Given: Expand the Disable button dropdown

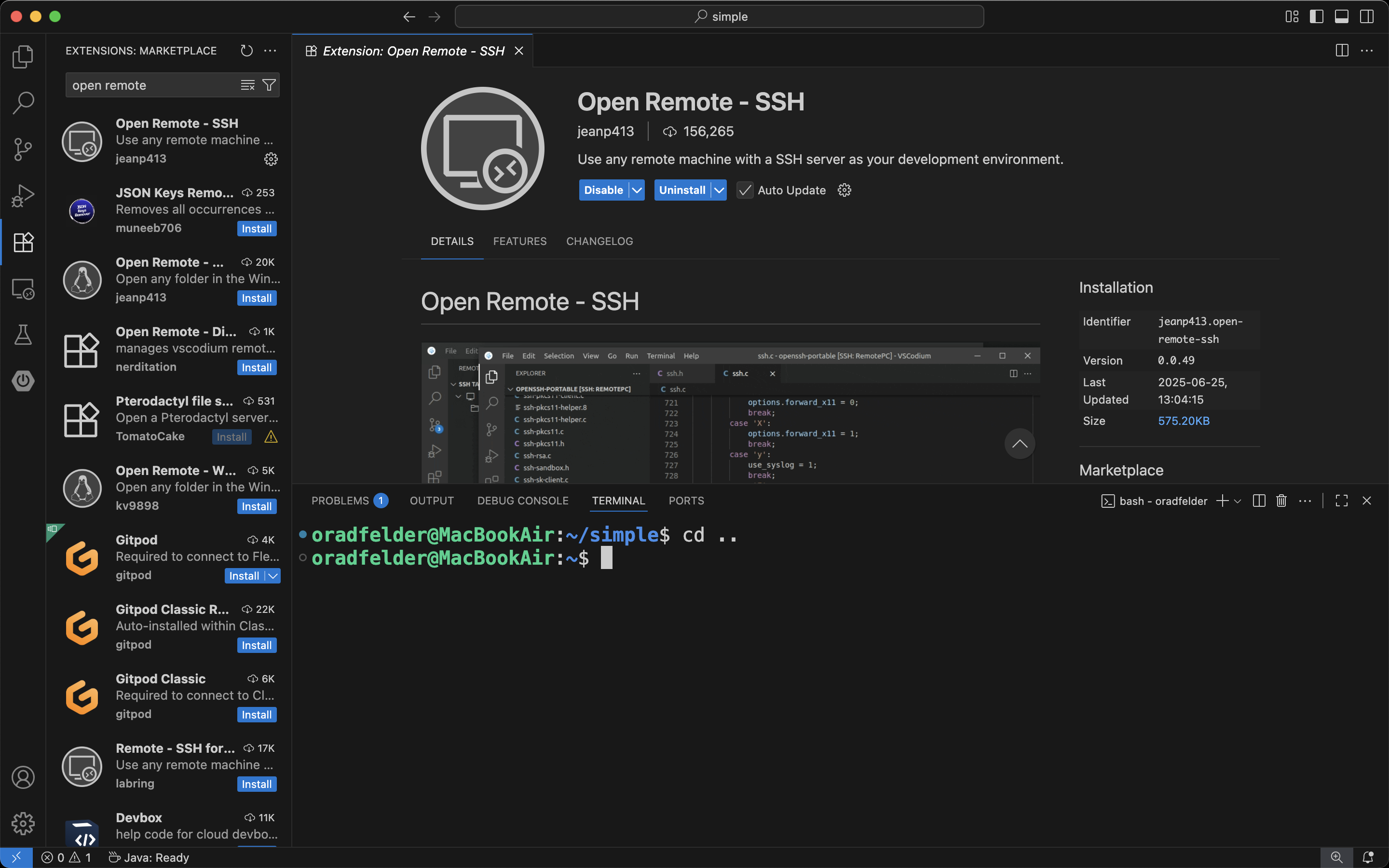Looking at the screenshot, I should pos(637,190).
